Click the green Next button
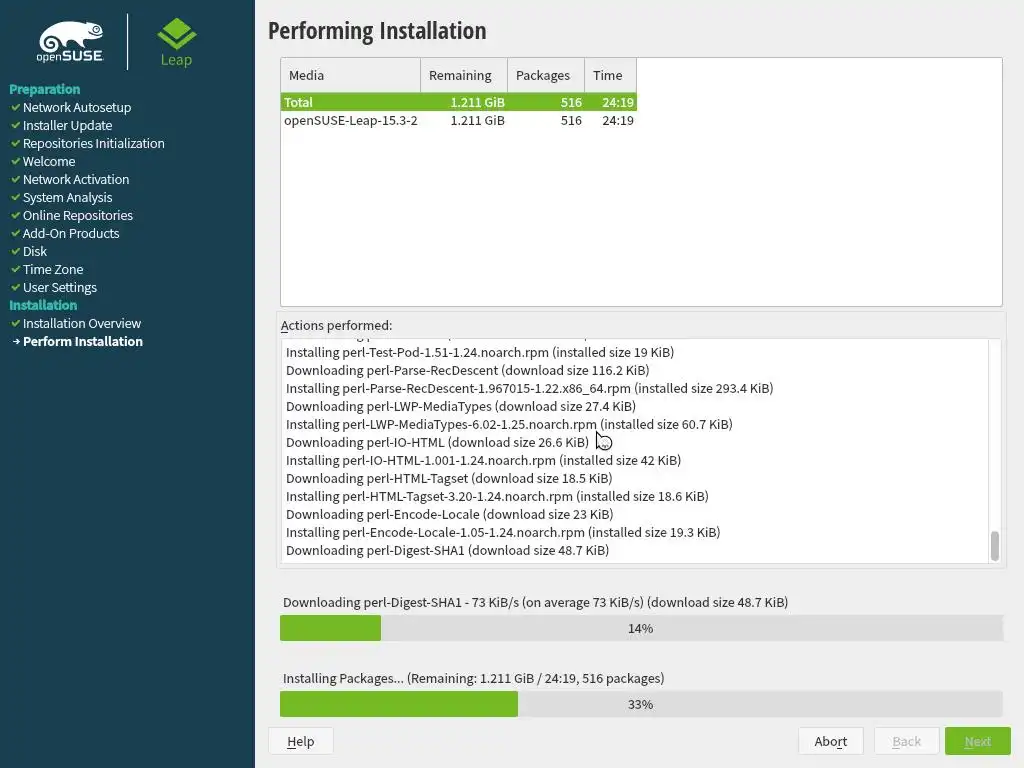Image resolution: width=1024 pixels, height=768 pixels. click(978, 741)
